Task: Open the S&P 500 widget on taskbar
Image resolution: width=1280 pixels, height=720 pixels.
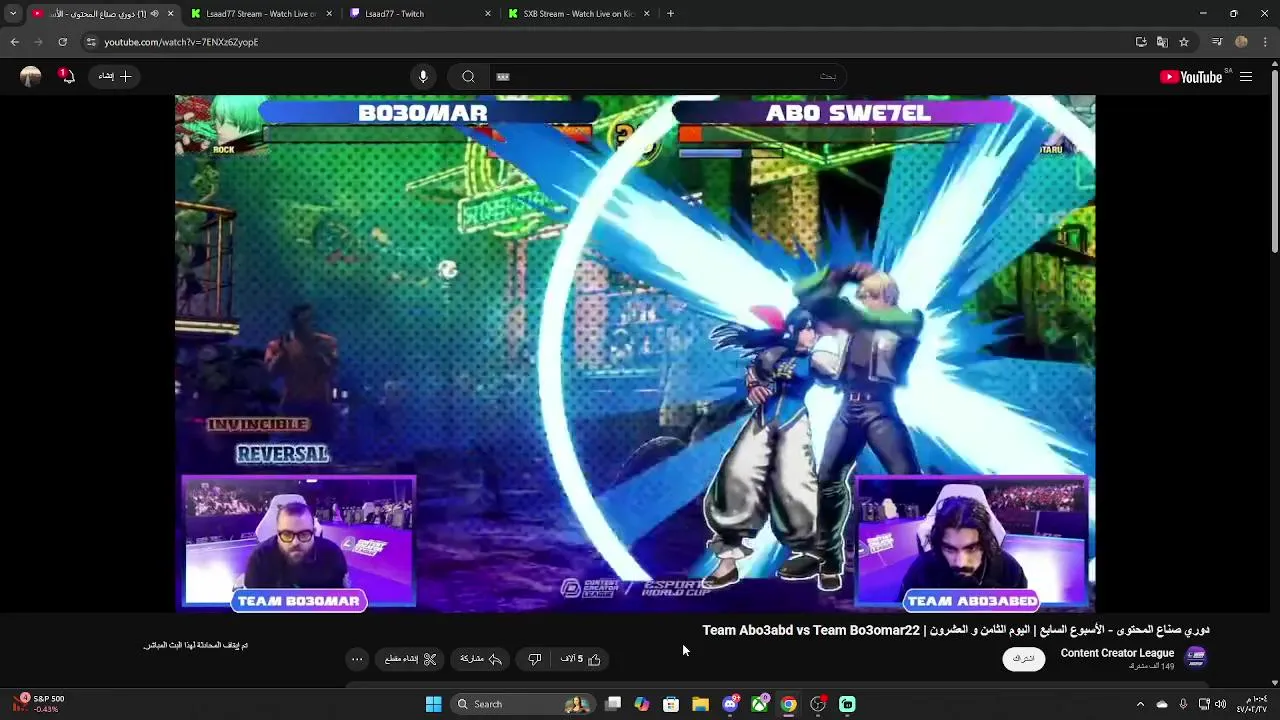Action: coord(40,704)
